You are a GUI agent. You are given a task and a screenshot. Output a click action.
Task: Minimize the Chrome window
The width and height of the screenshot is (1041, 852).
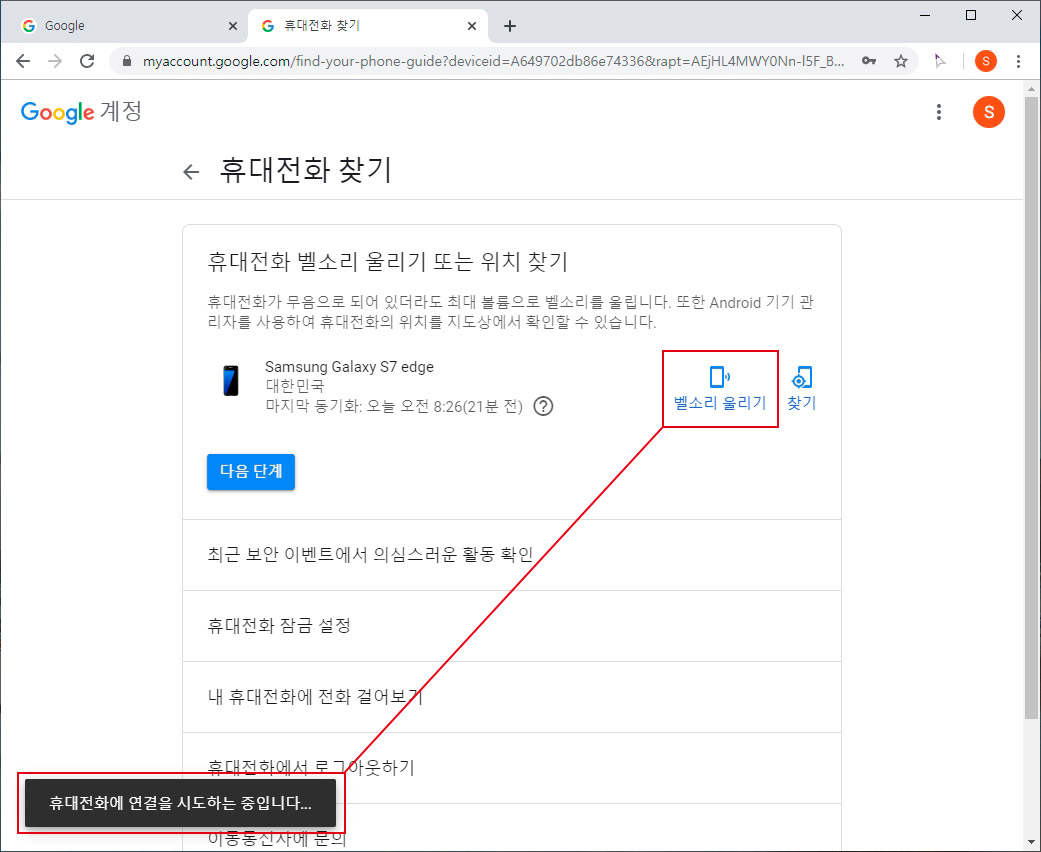[925, 15]
